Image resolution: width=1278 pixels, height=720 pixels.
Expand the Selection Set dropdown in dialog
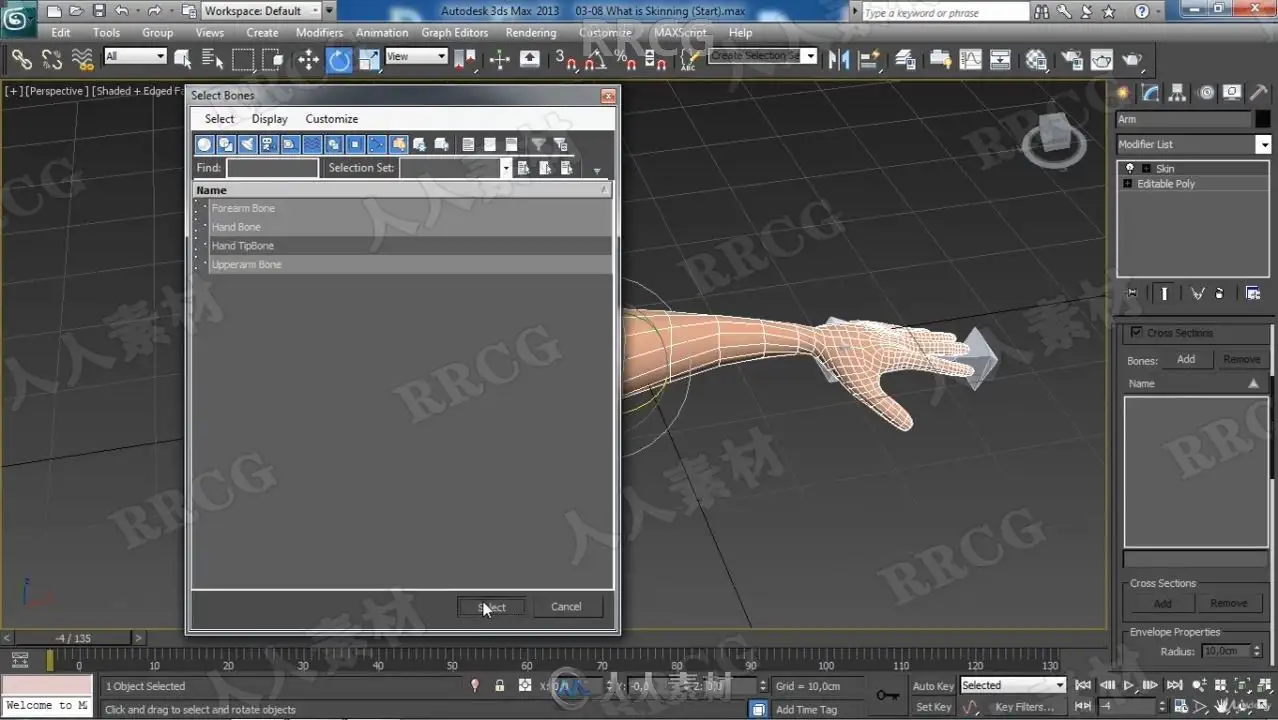point(506,168)
